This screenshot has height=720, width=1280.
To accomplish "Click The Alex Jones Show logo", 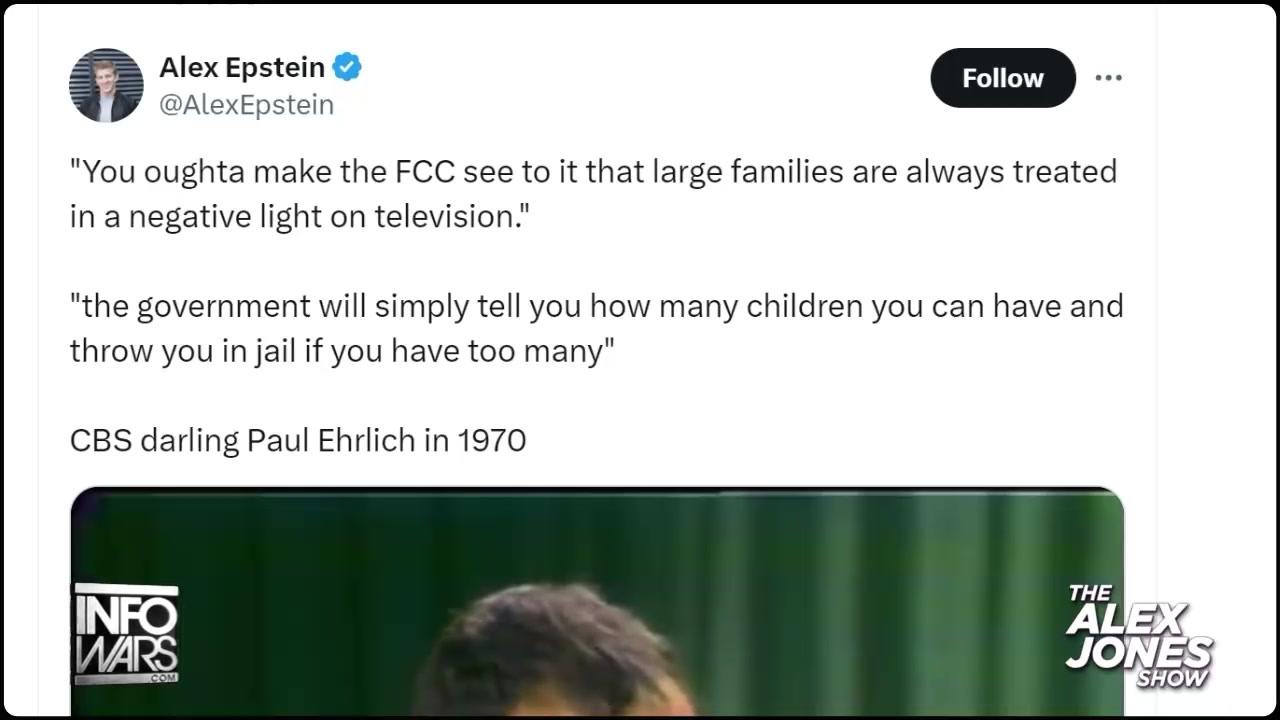I will (x=1138, y=637).
